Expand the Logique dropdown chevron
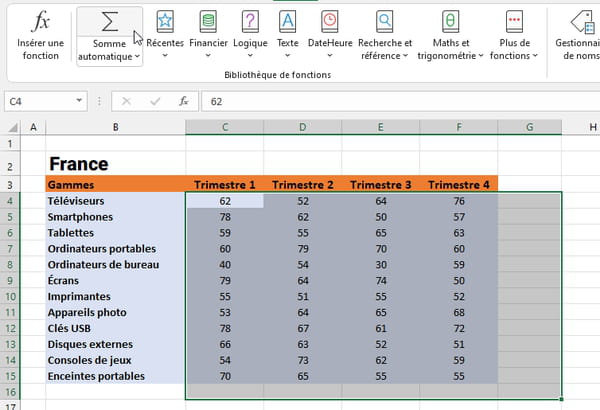Screen dimensions: 600x410 coord(250,56)
